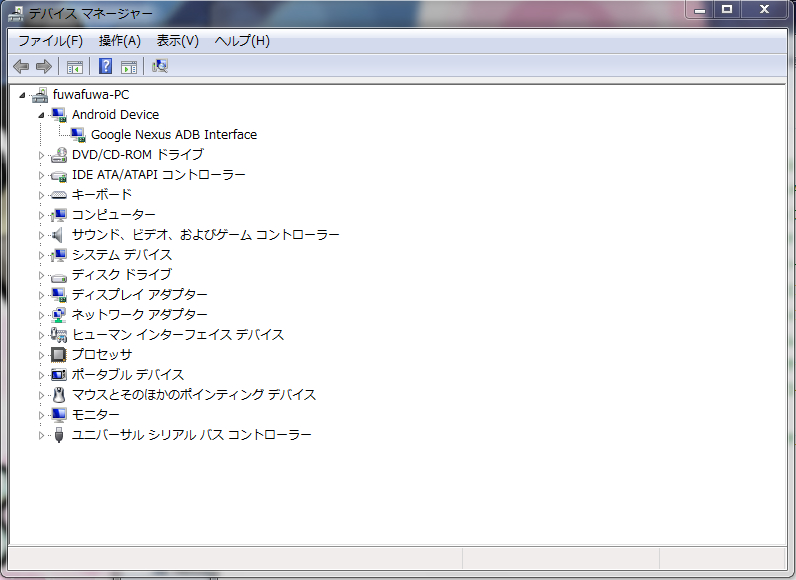The width and height of the screenshot is (796, 580).
Task: Open the ファイル(F) menu
Action: click(x=50, y=41)
